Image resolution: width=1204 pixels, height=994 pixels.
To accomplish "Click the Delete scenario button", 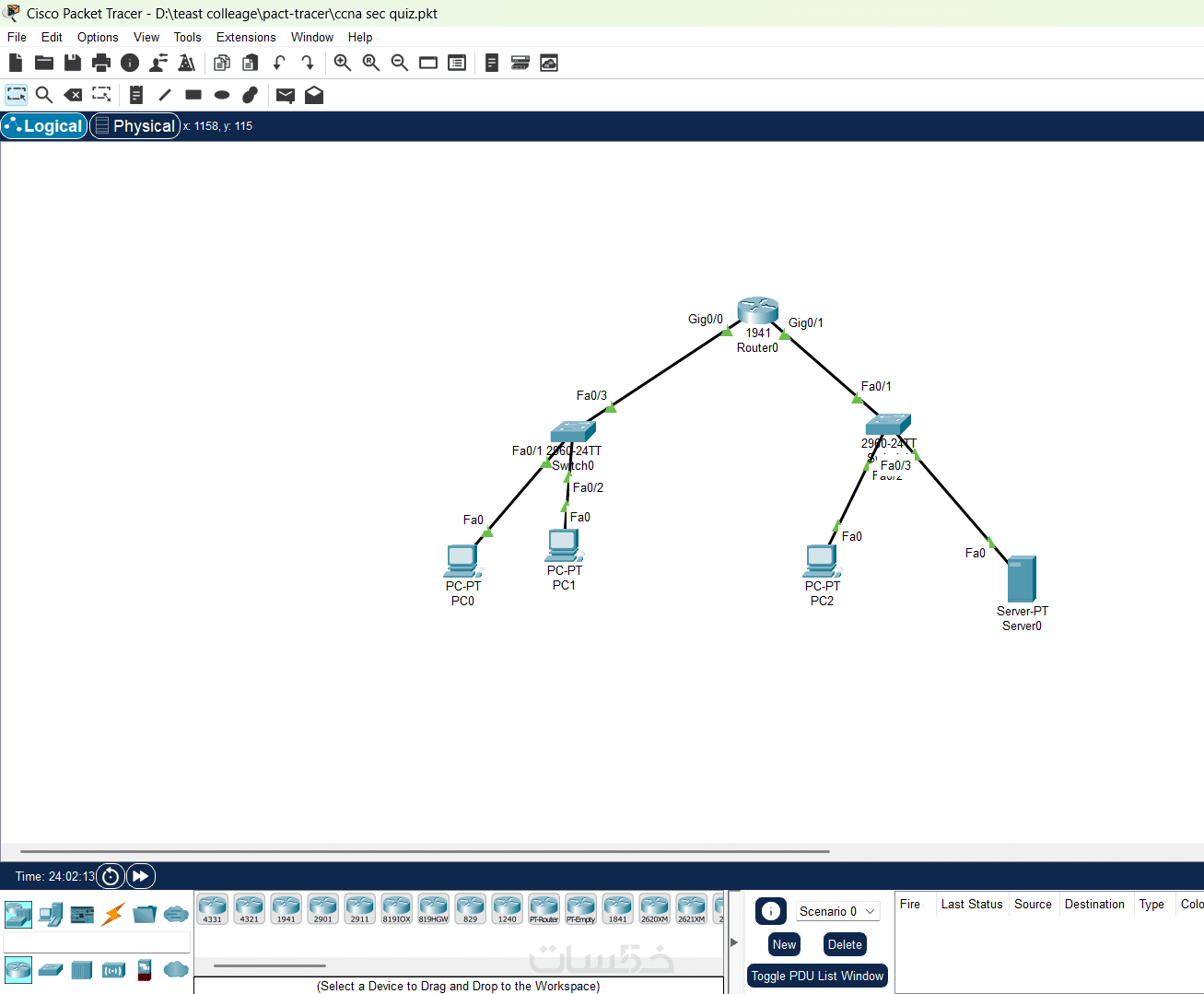I will tap(845, 944).
